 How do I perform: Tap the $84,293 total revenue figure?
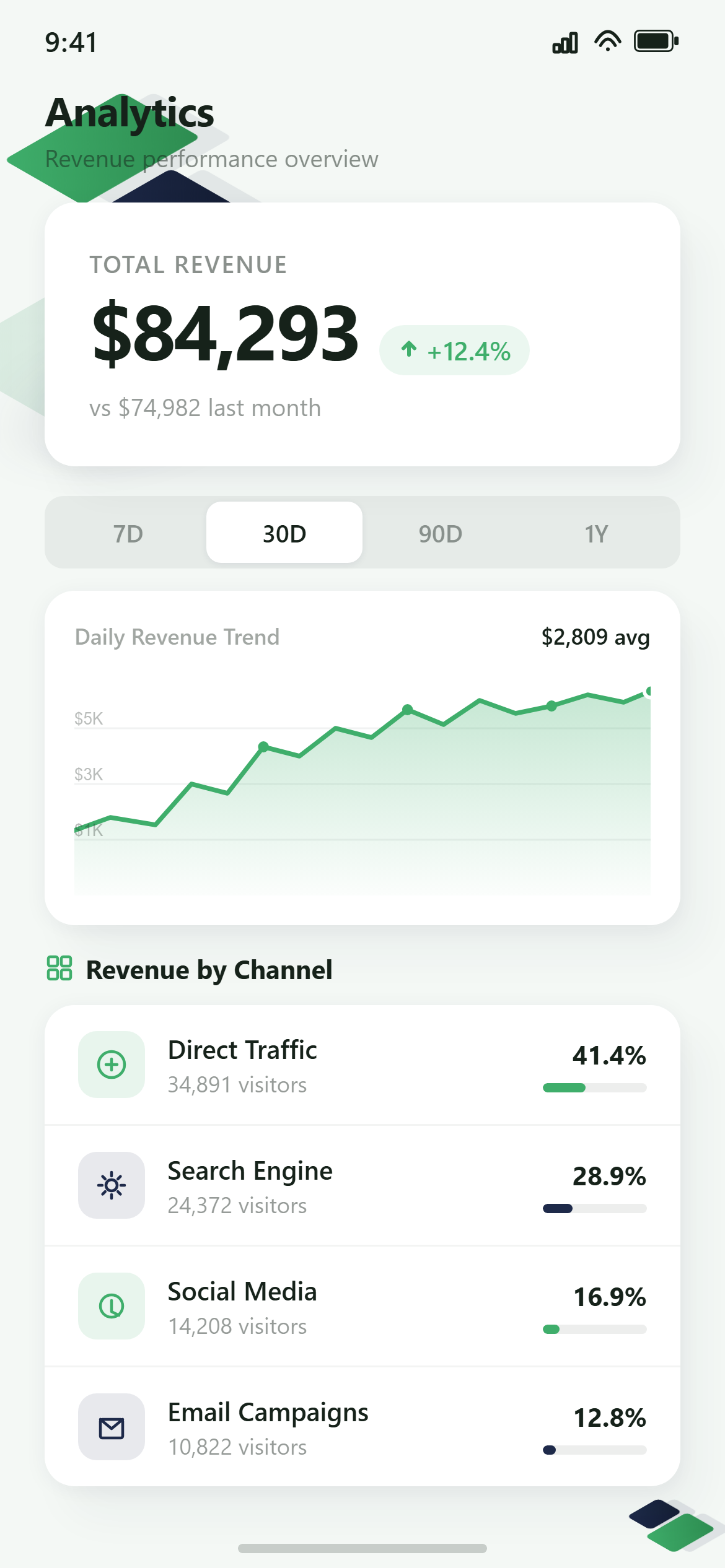226,333
